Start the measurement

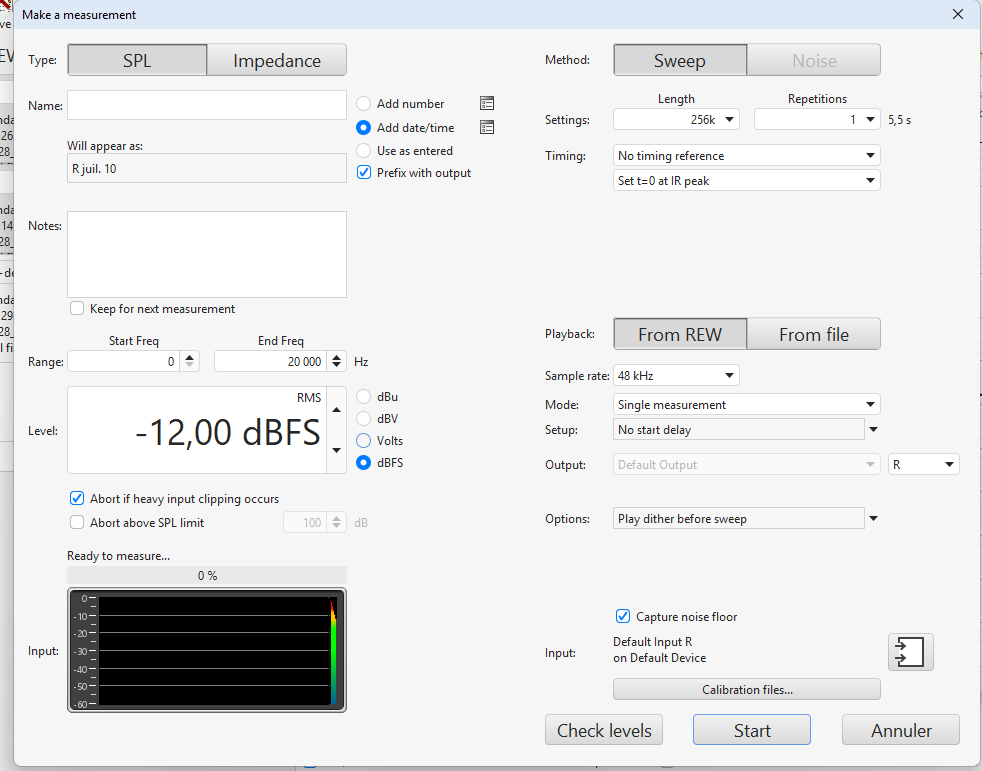pos(752,730)
